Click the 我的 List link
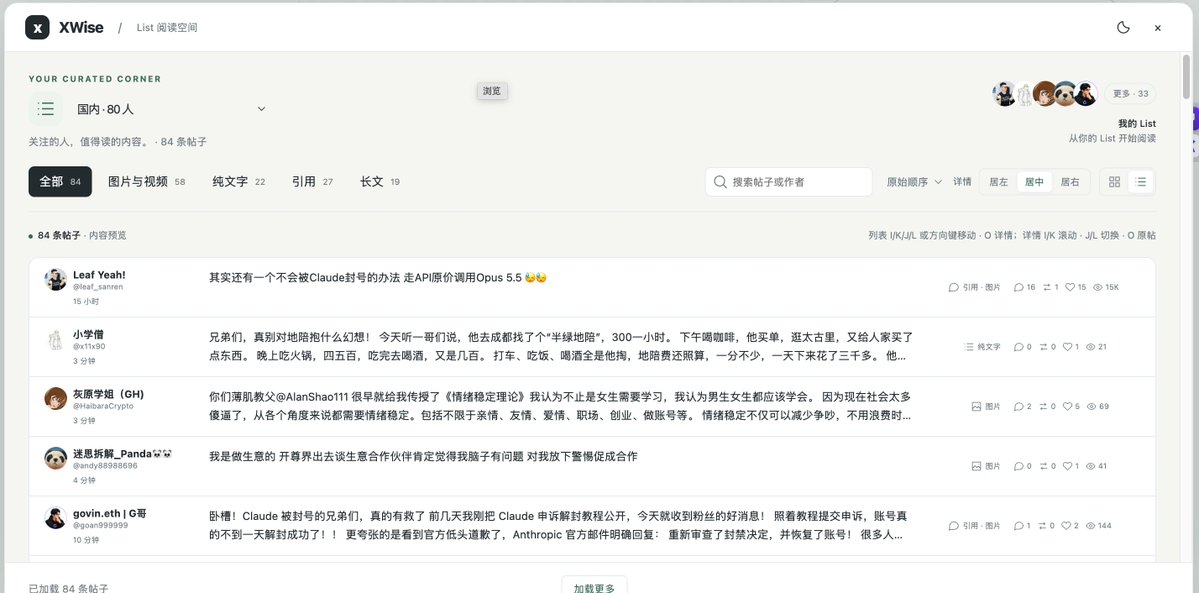Screen dimensions: 1199x593 (x=1136, y=123)
